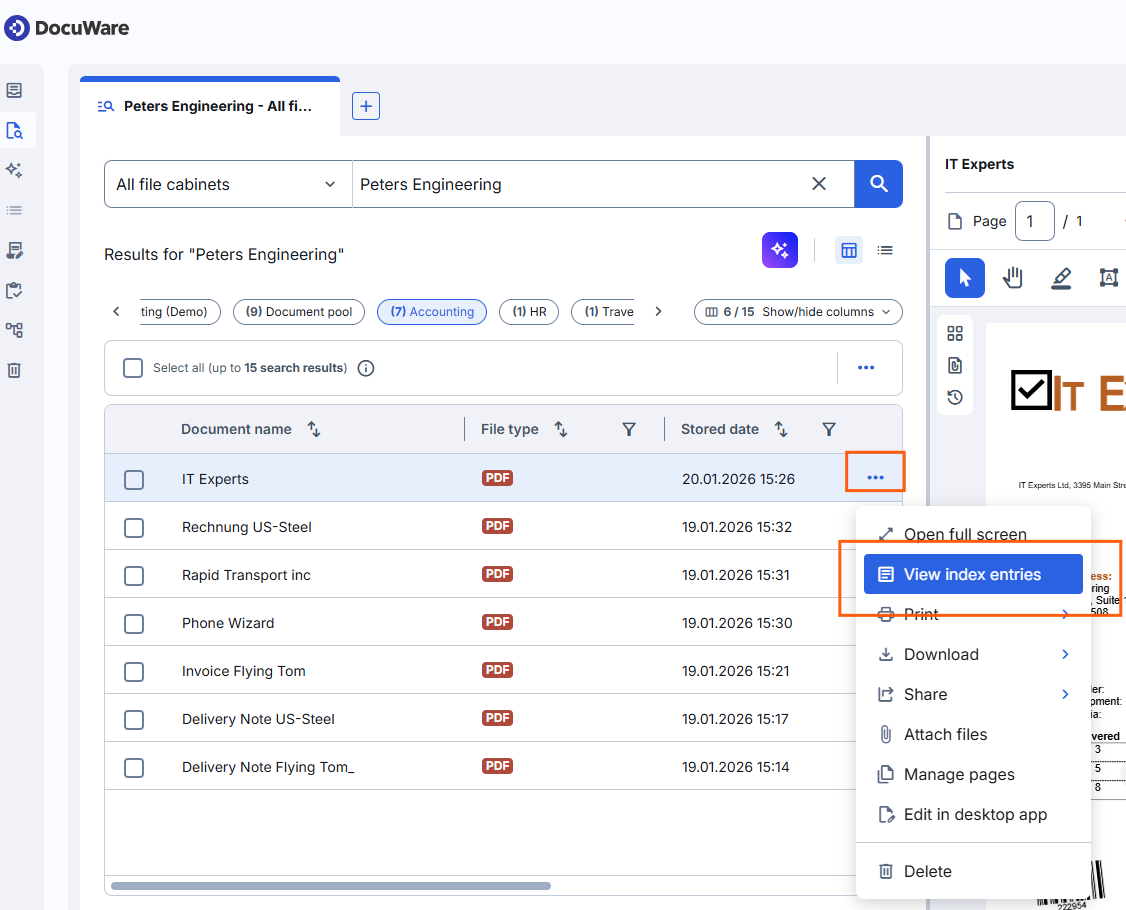
Task: Open IT Experts row three-dot menu
Action: coord(875,478)
